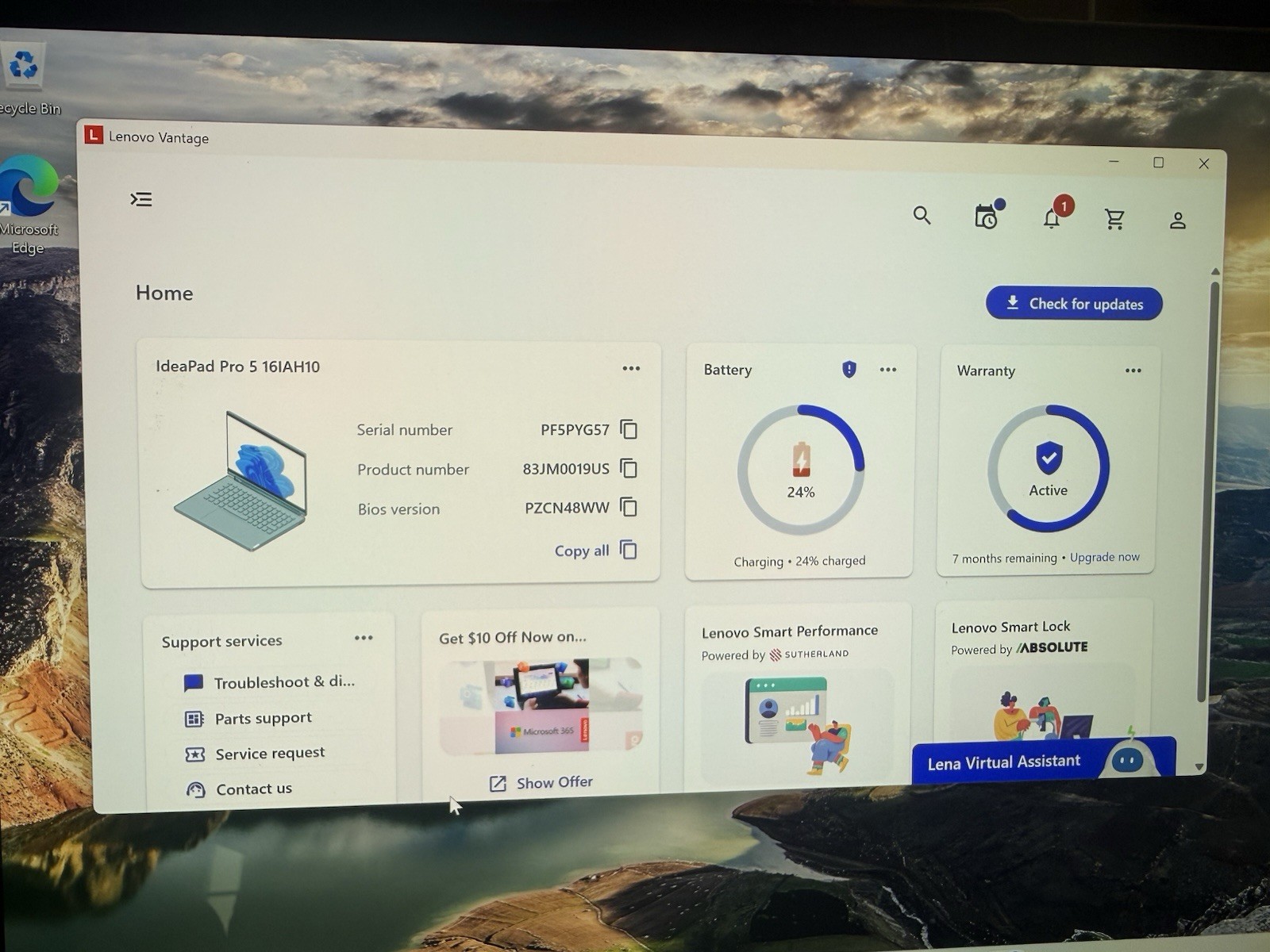This screenshot has height=952, width=1270.
Task: Click the battery 24% charge ring
Action: (801, 470)
